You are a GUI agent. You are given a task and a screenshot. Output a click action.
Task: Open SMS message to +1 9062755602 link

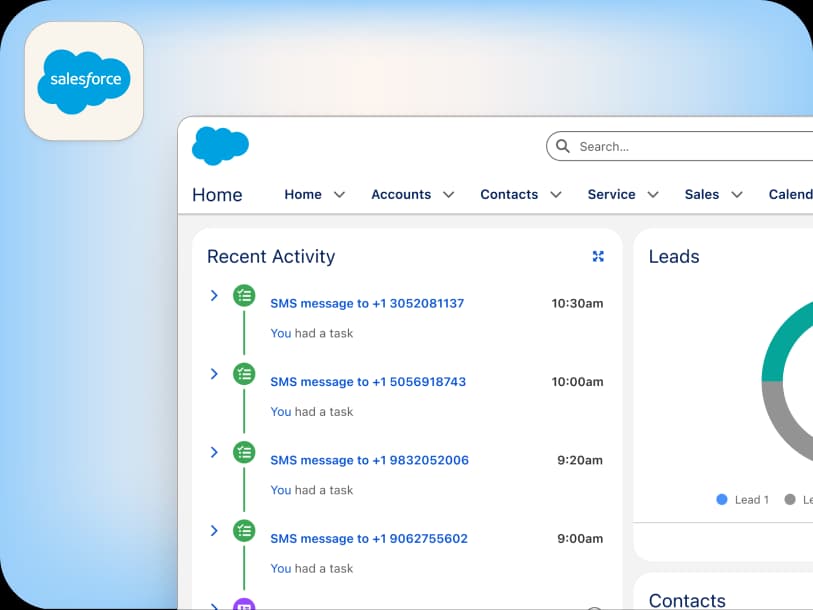tap(369, 538)
